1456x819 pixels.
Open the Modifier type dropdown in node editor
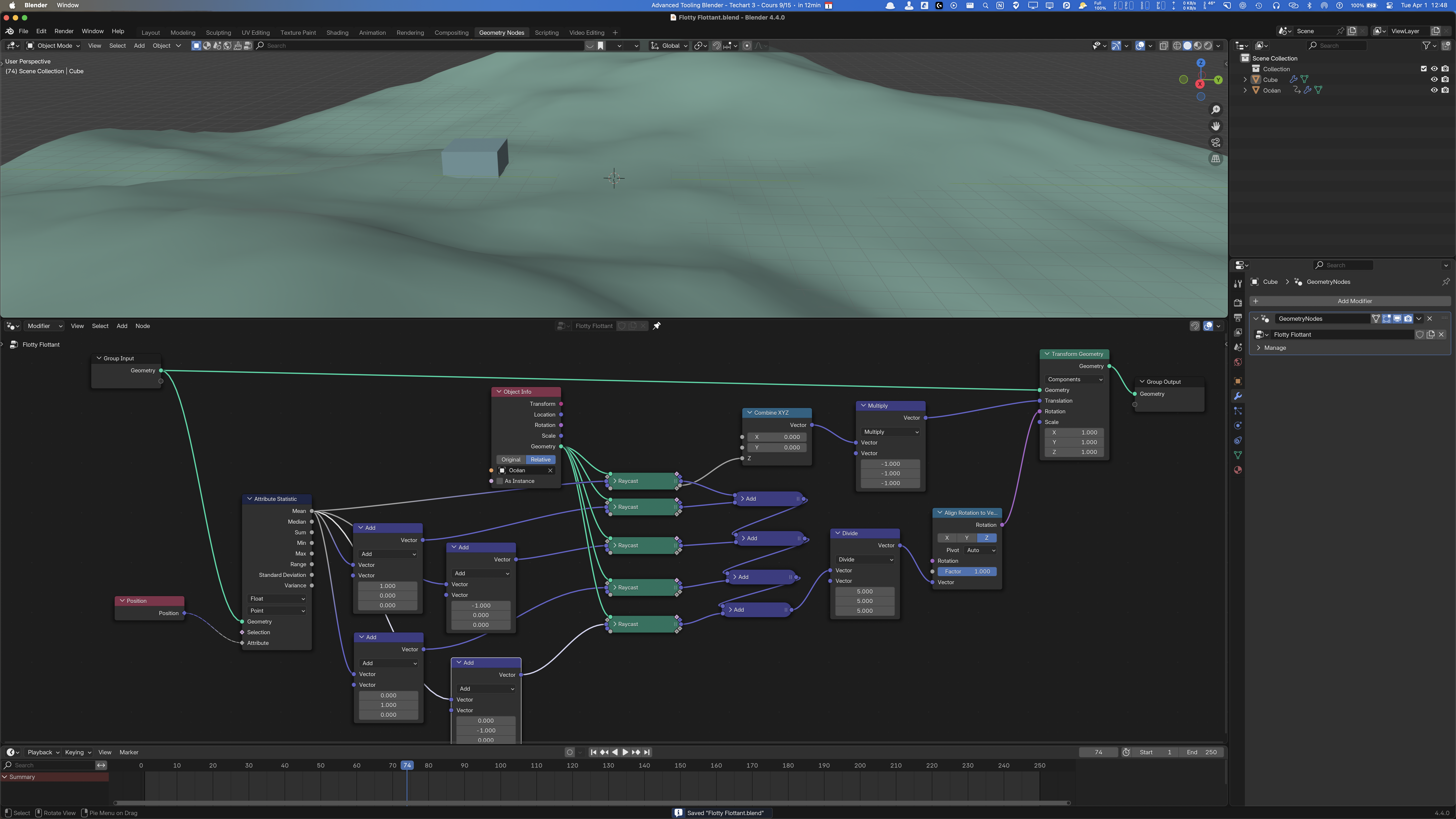coord(44,326)
